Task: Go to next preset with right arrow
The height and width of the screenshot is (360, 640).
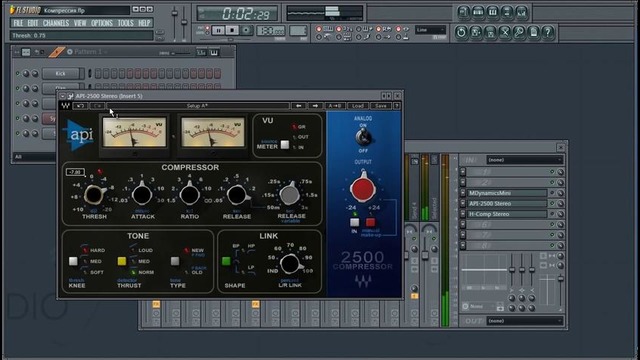Action: (x=315, y=106)
